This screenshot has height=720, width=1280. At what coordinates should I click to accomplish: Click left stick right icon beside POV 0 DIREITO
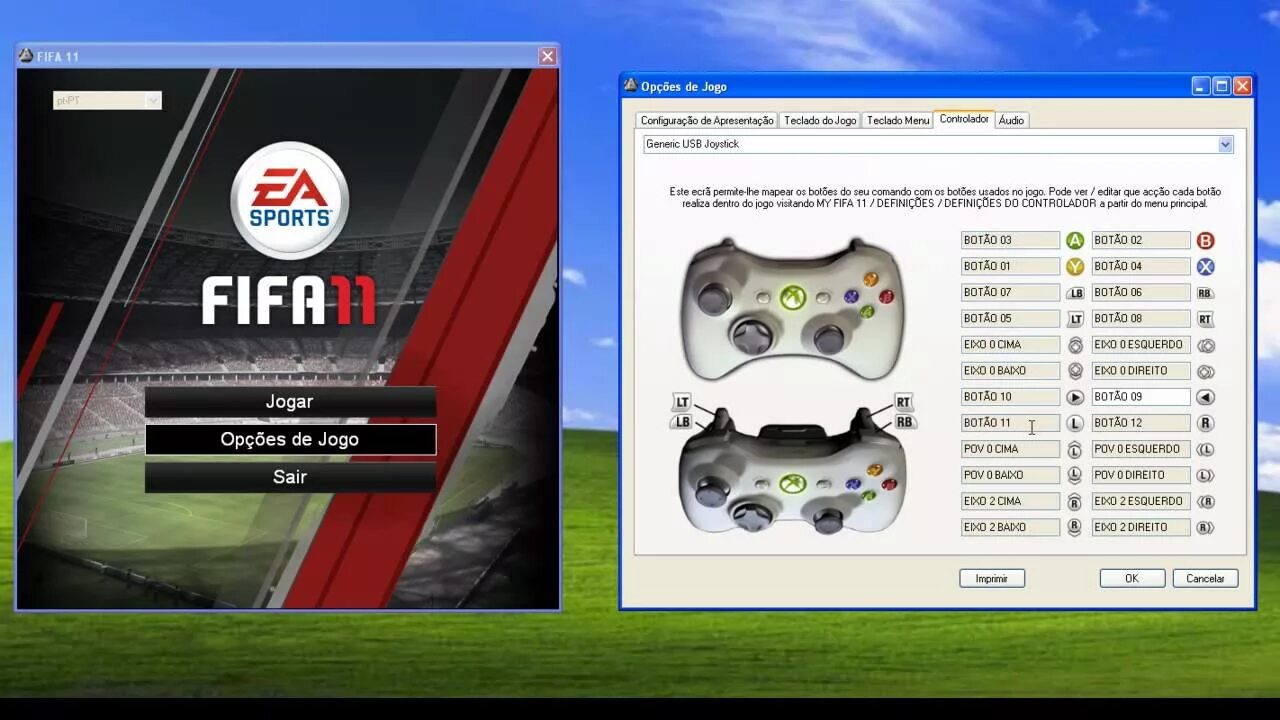[x=1205, y=475]
